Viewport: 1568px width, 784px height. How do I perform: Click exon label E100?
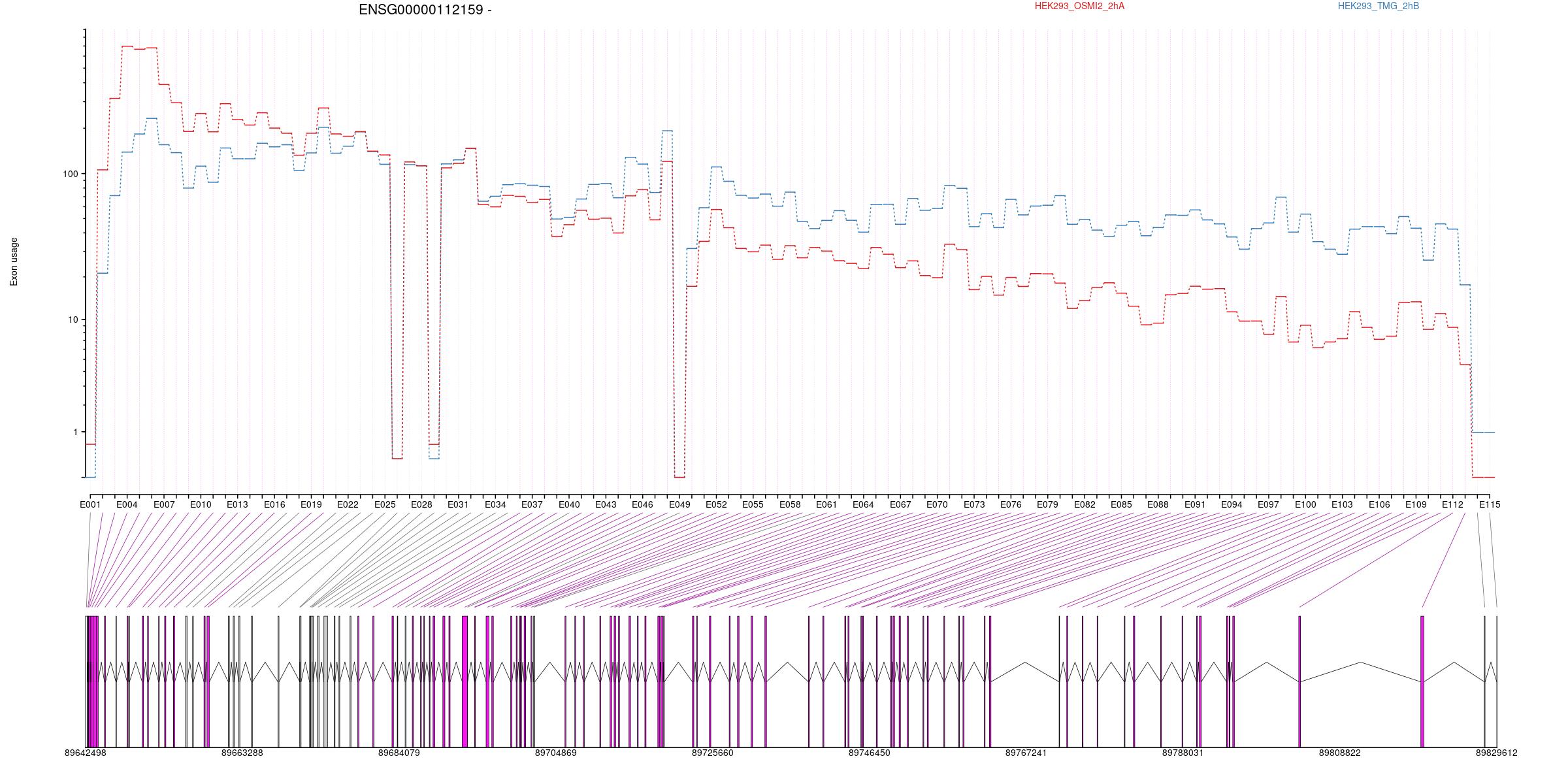1305,504
